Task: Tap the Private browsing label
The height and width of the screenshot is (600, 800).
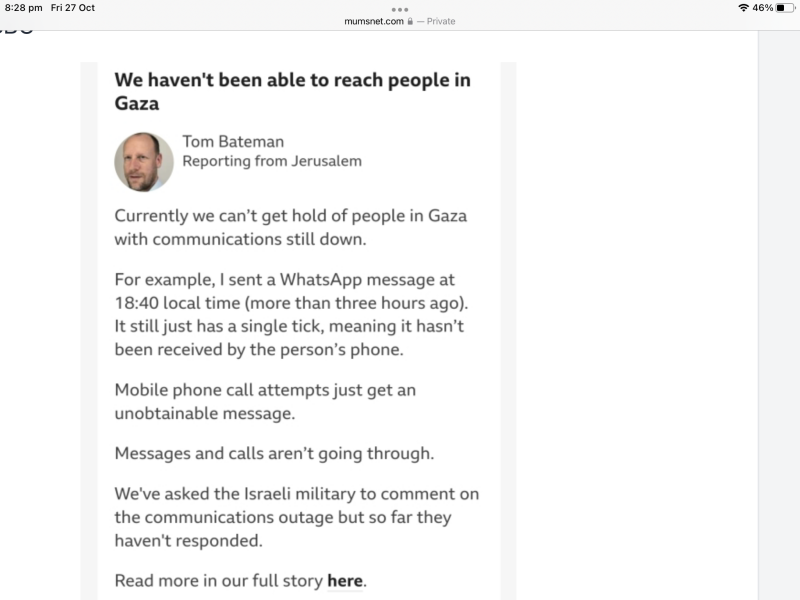Action: tap(441, 19)
